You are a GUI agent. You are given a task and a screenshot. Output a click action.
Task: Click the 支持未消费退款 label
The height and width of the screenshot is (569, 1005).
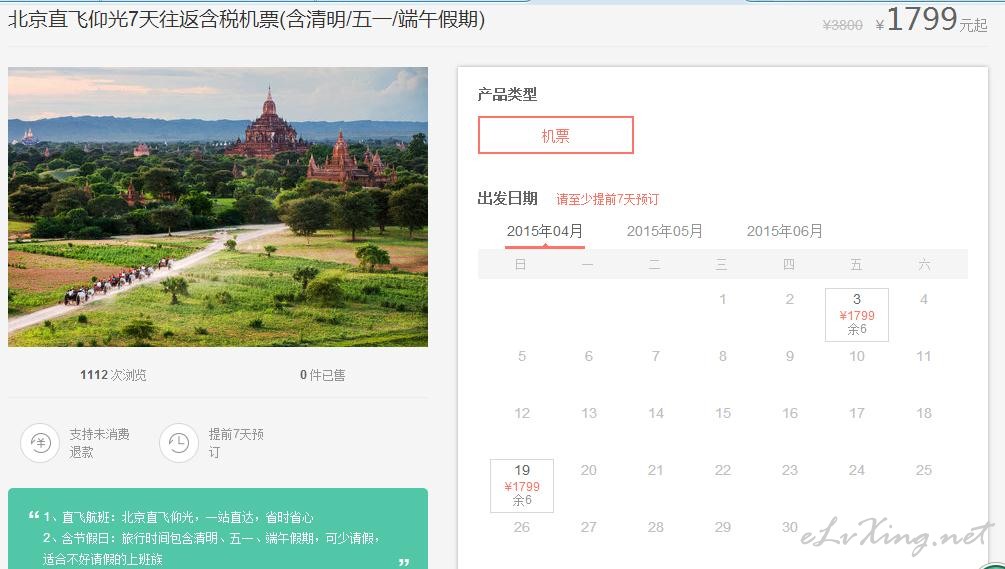(99, 443)
